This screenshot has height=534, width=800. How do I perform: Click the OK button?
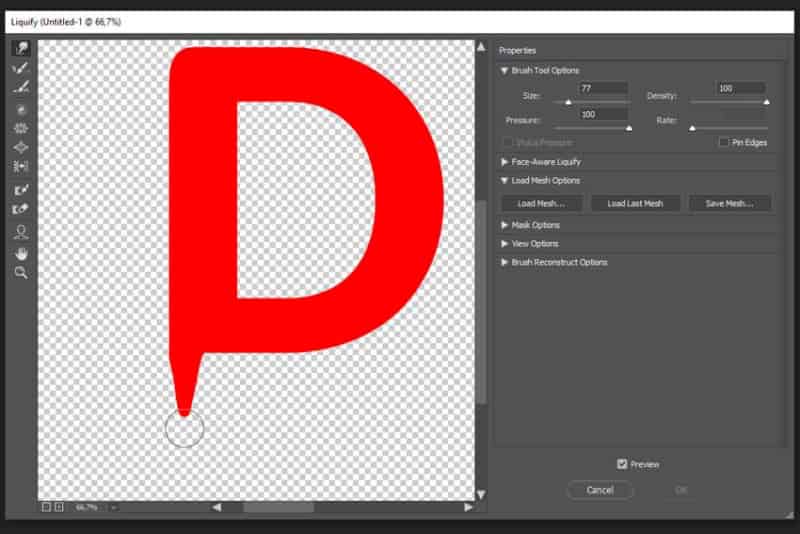(681, 490)
